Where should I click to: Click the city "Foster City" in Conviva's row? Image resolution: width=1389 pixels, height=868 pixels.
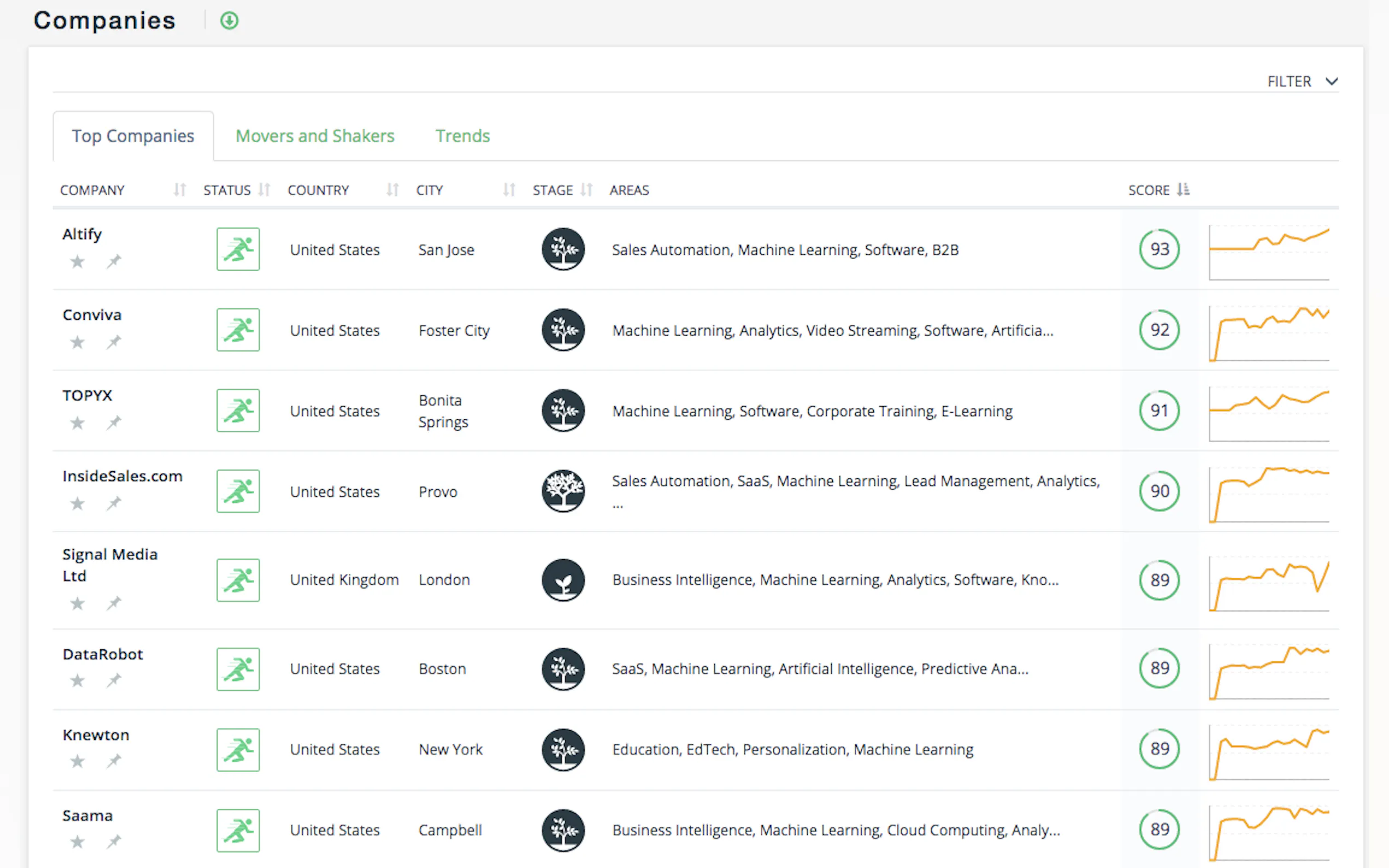point(454,331)
